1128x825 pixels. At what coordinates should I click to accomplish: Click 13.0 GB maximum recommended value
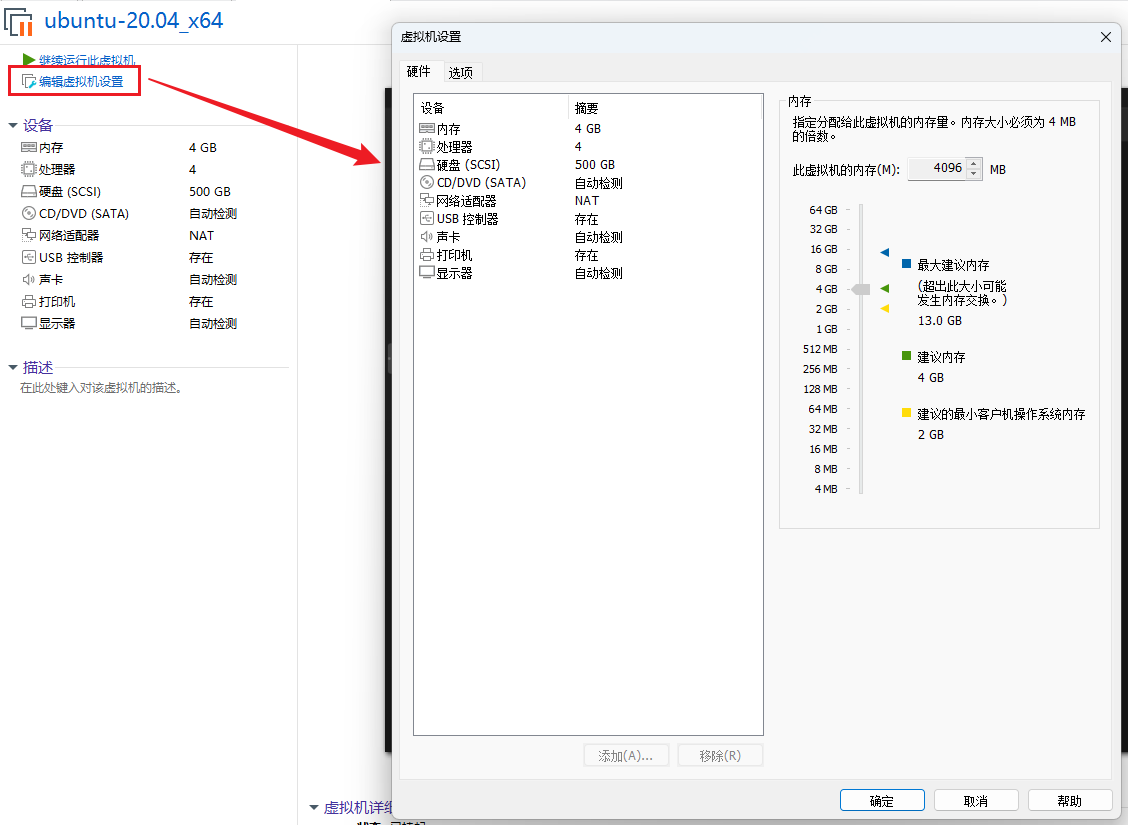(x=940, y=321)
